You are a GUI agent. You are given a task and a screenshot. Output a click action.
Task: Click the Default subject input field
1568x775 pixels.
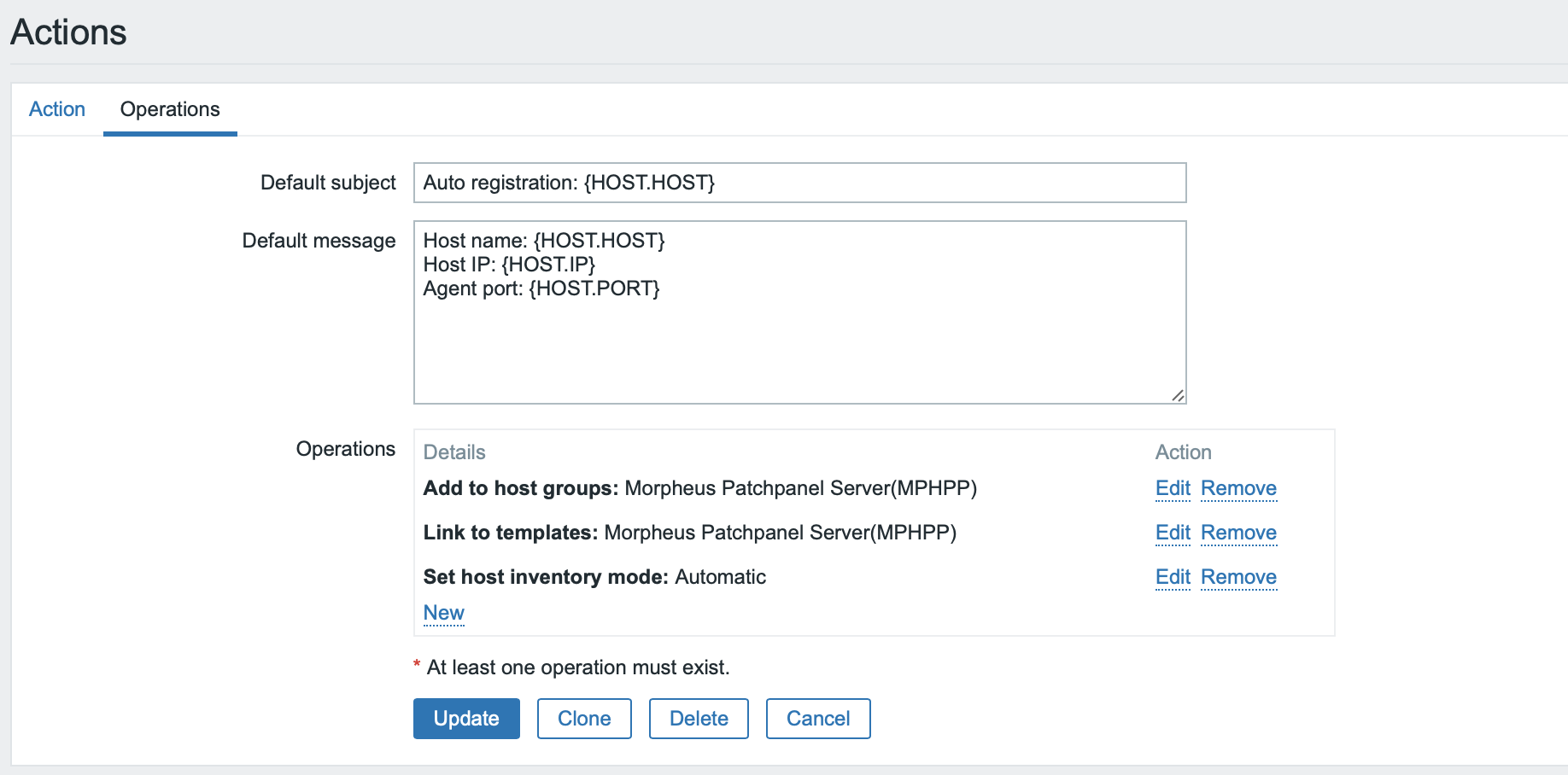(799, 183)
